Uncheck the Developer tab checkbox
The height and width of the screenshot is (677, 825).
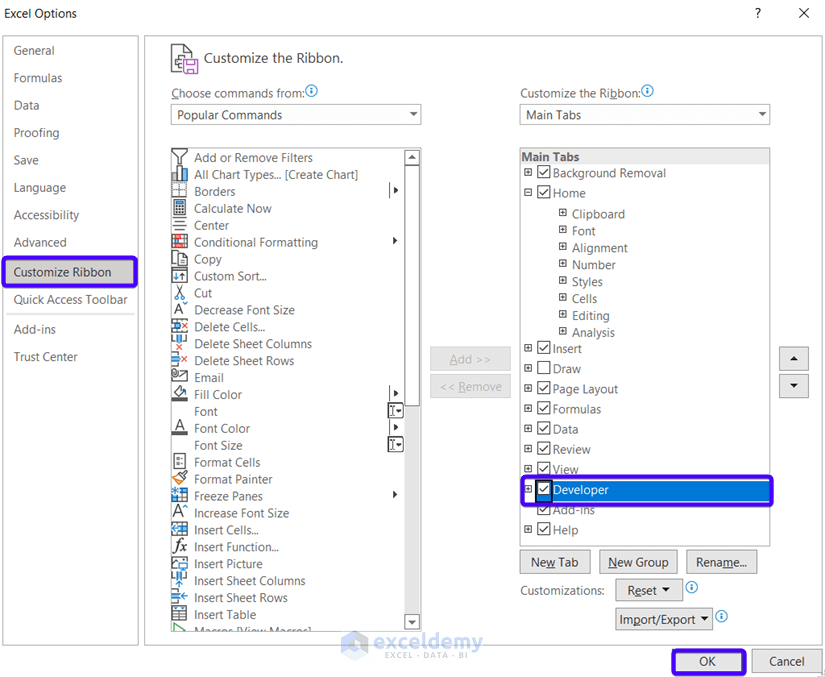544,490
